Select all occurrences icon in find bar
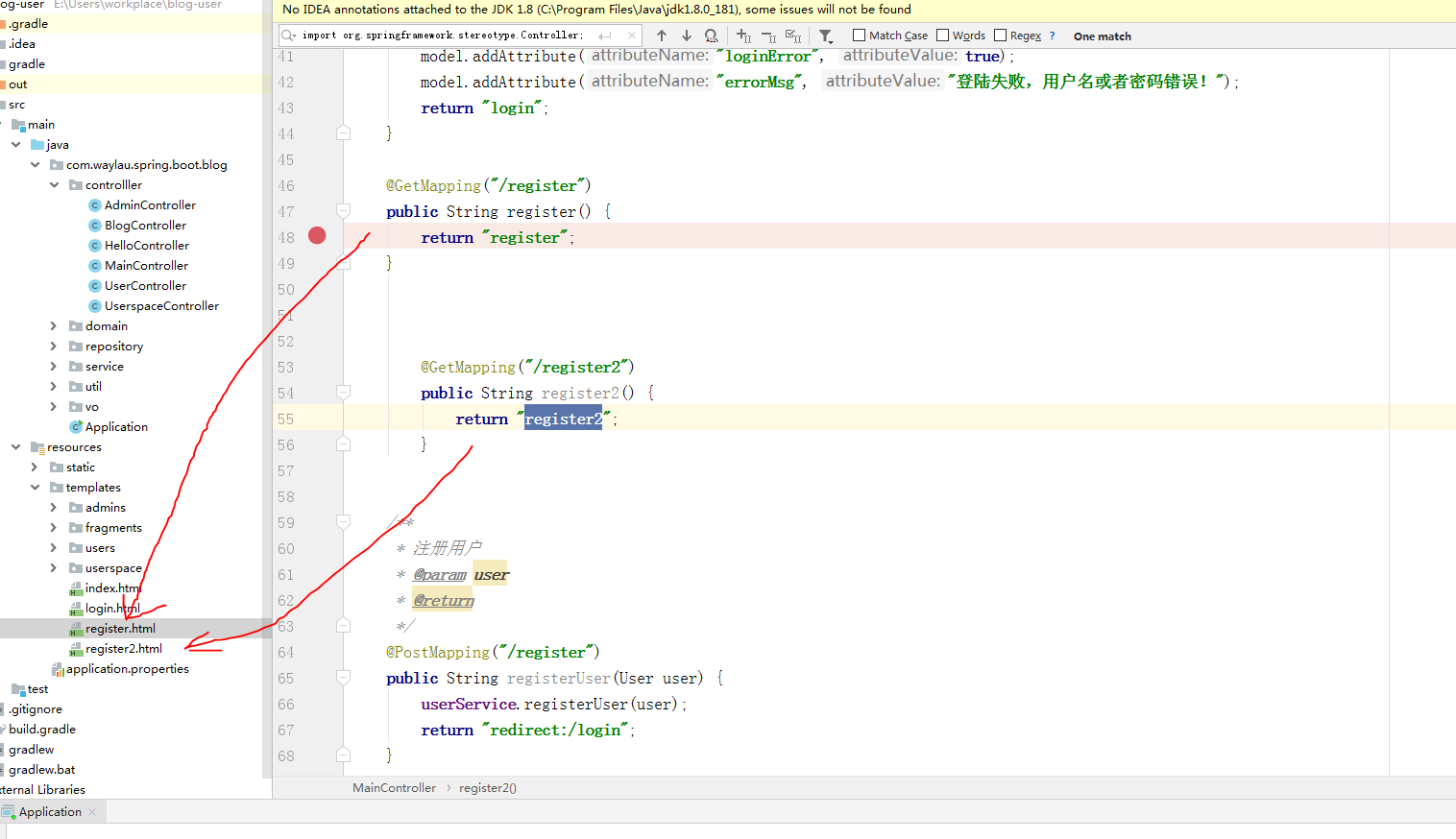Image resolution: width=1456 pixels, height=839 pixels. [x=793, y=36]
